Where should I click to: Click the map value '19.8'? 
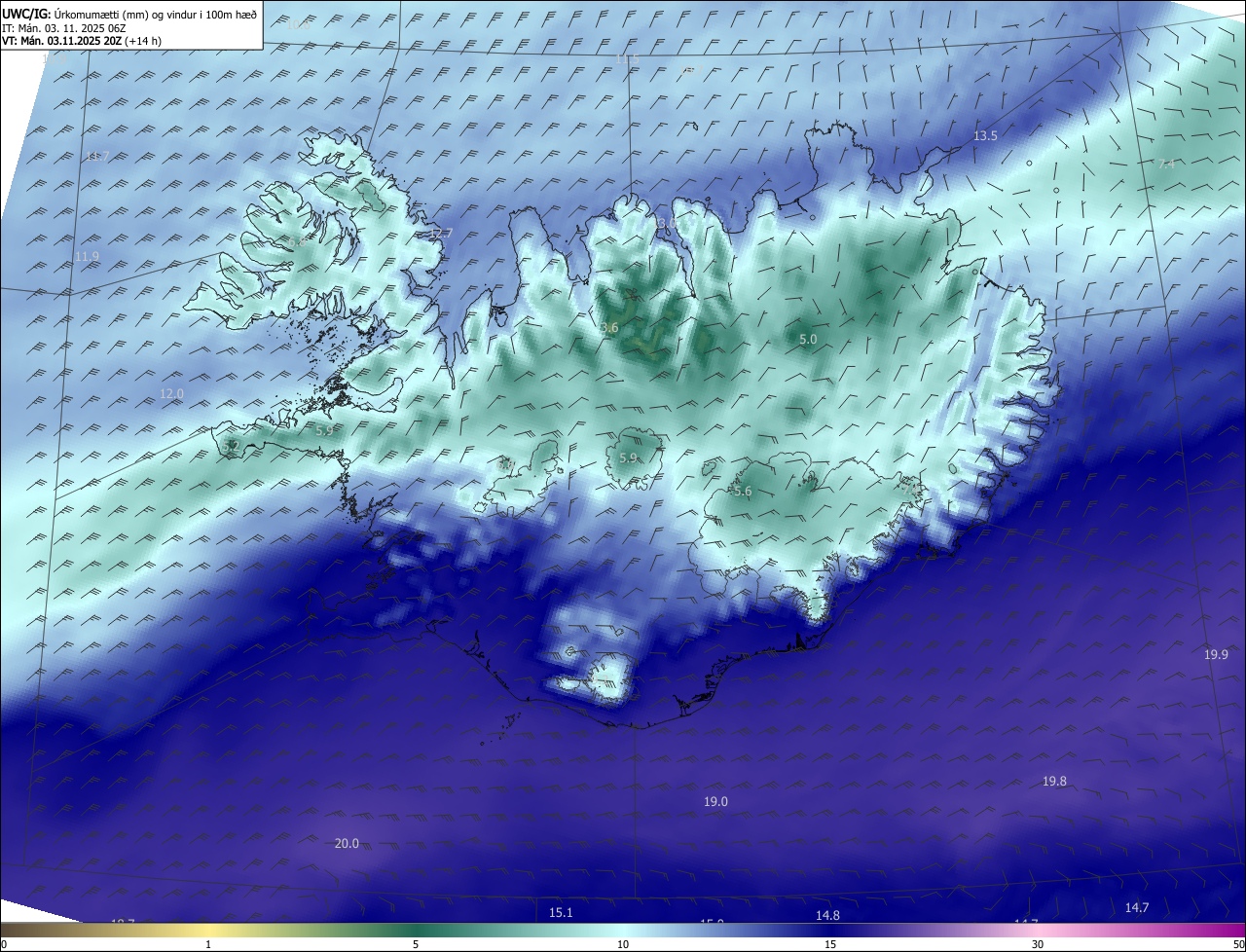coord(1054,782)
